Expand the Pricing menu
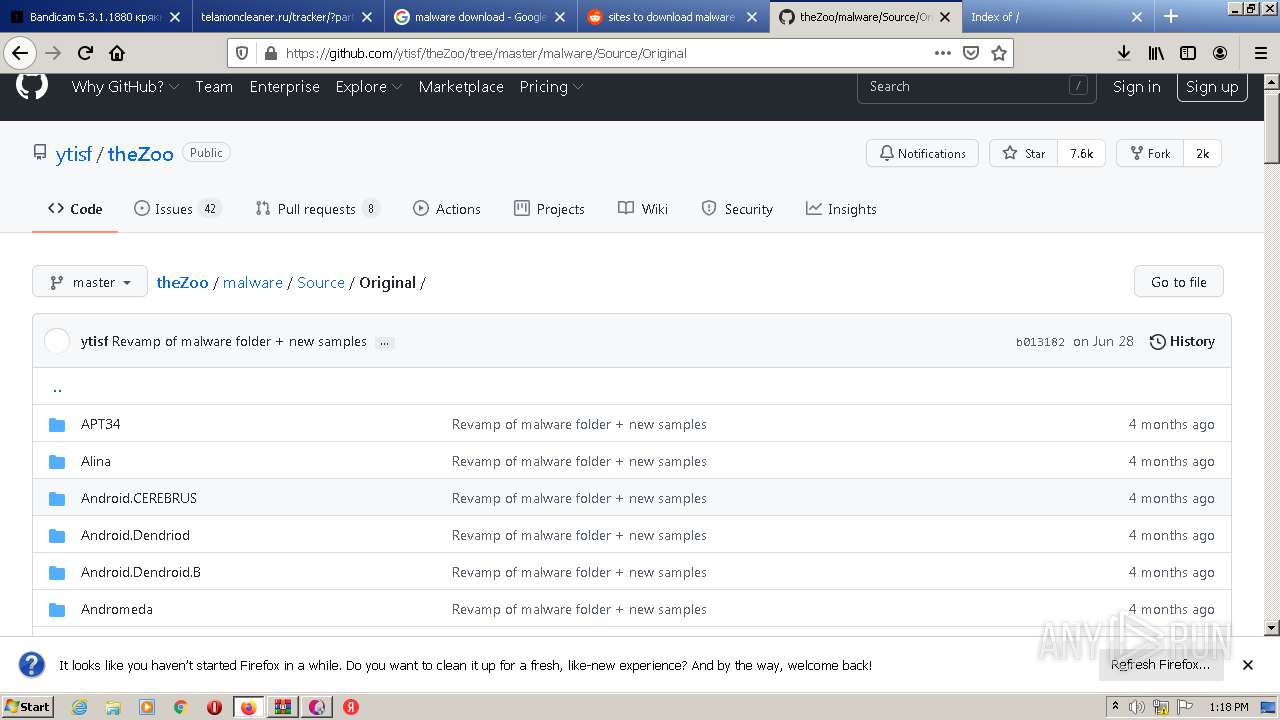This screenshot has height=720, width=1280. pyautogui.click(x=551, y=87)
